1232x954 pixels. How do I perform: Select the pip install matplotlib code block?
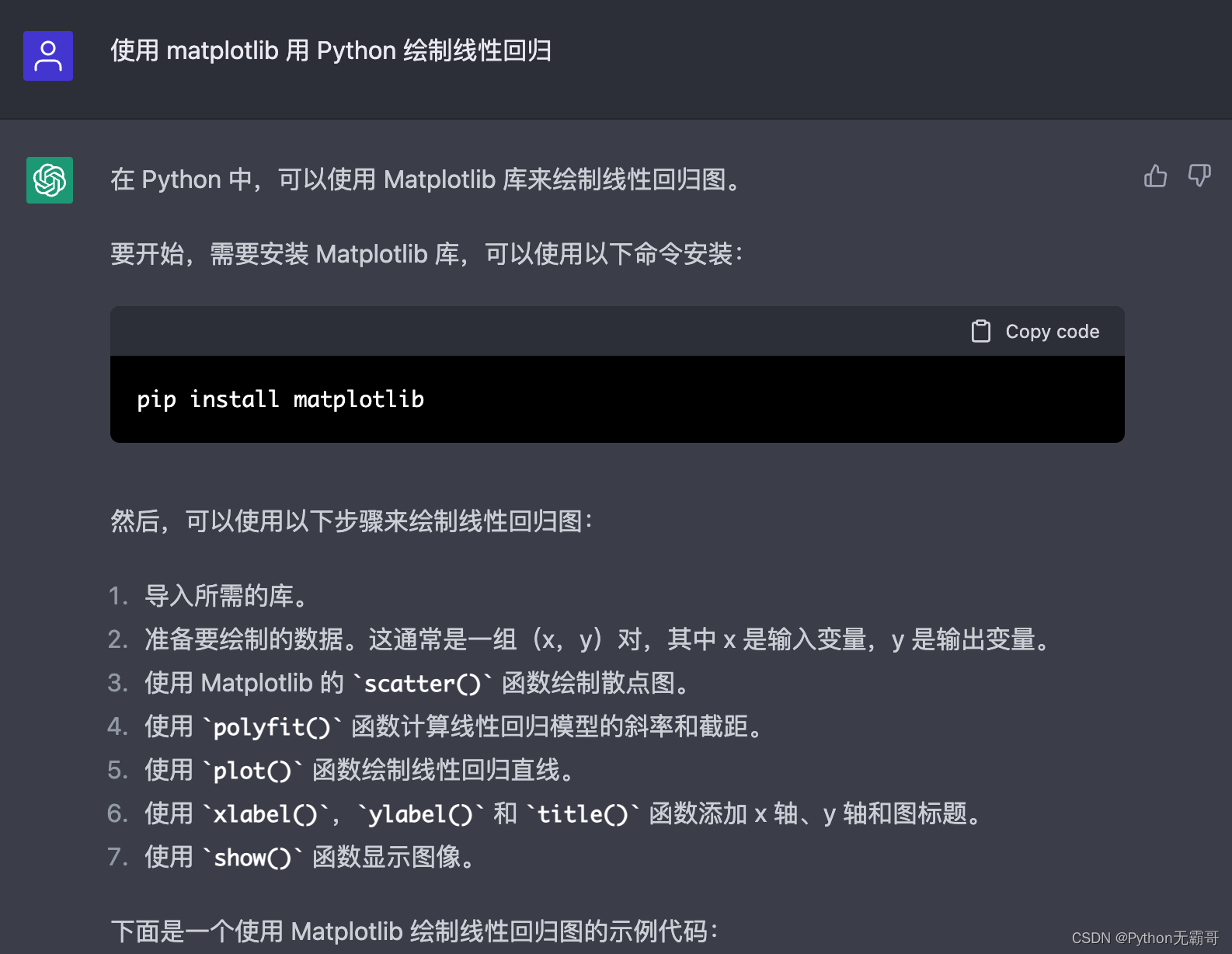click(280, 399)
